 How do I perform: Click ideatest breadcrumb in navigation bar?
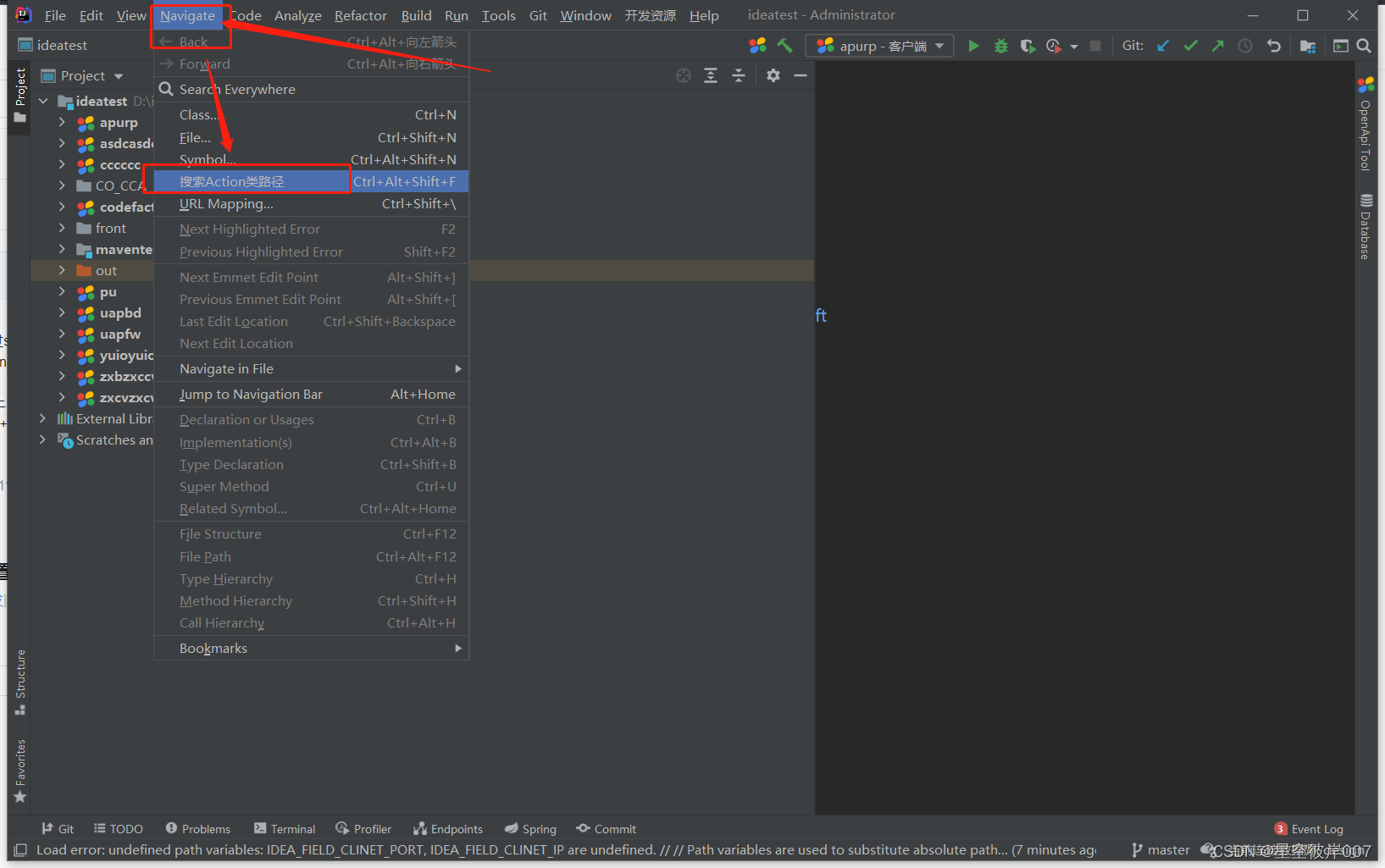click(53, 45)
